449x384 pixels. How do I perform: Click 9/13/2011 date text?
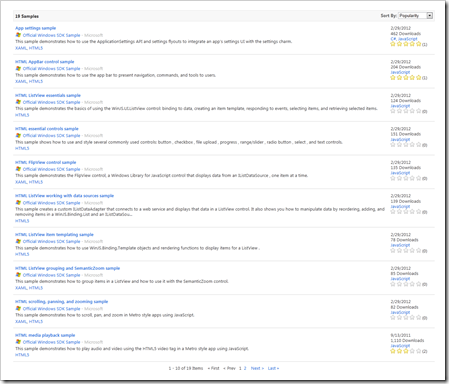[400, 335]
